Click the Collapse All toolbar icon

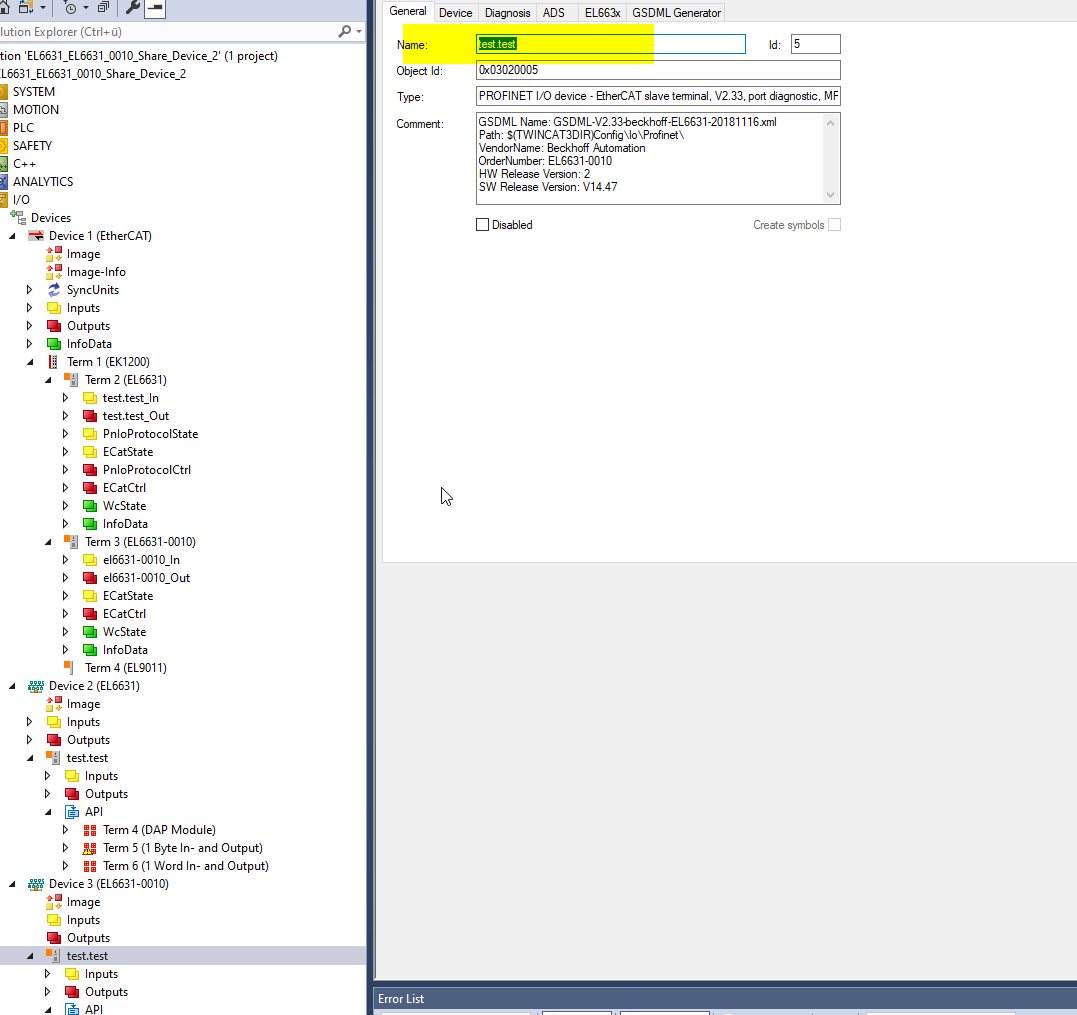click(x=103, y=8)
